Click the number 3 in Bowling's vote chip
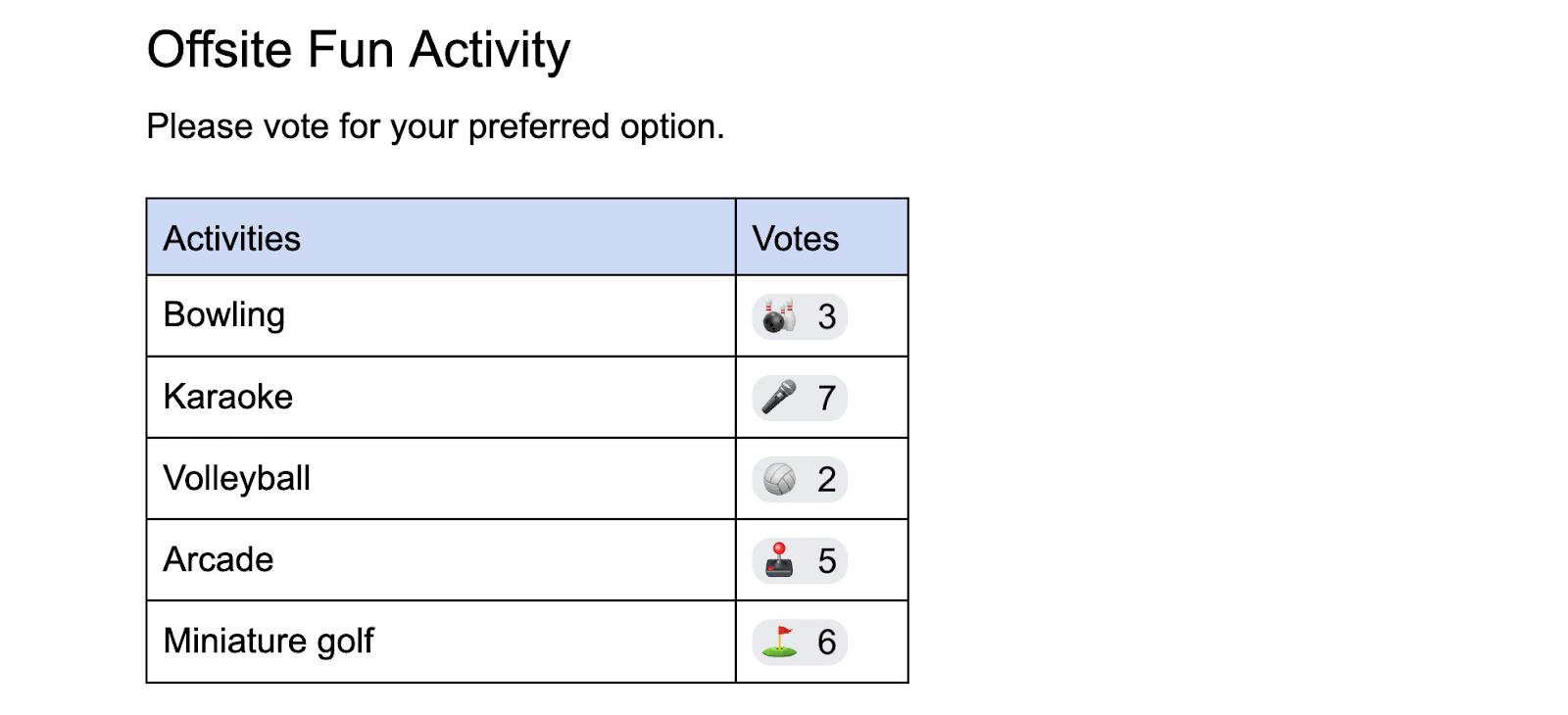The height and width of the screenshot is (715, 1568). pos(826,317)
